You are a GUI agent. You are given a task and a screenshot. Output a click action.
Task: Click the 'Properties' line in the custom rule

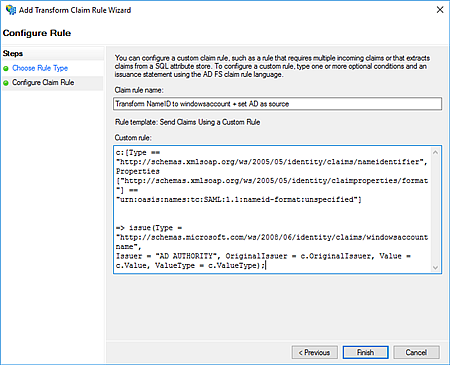(138, 171)
